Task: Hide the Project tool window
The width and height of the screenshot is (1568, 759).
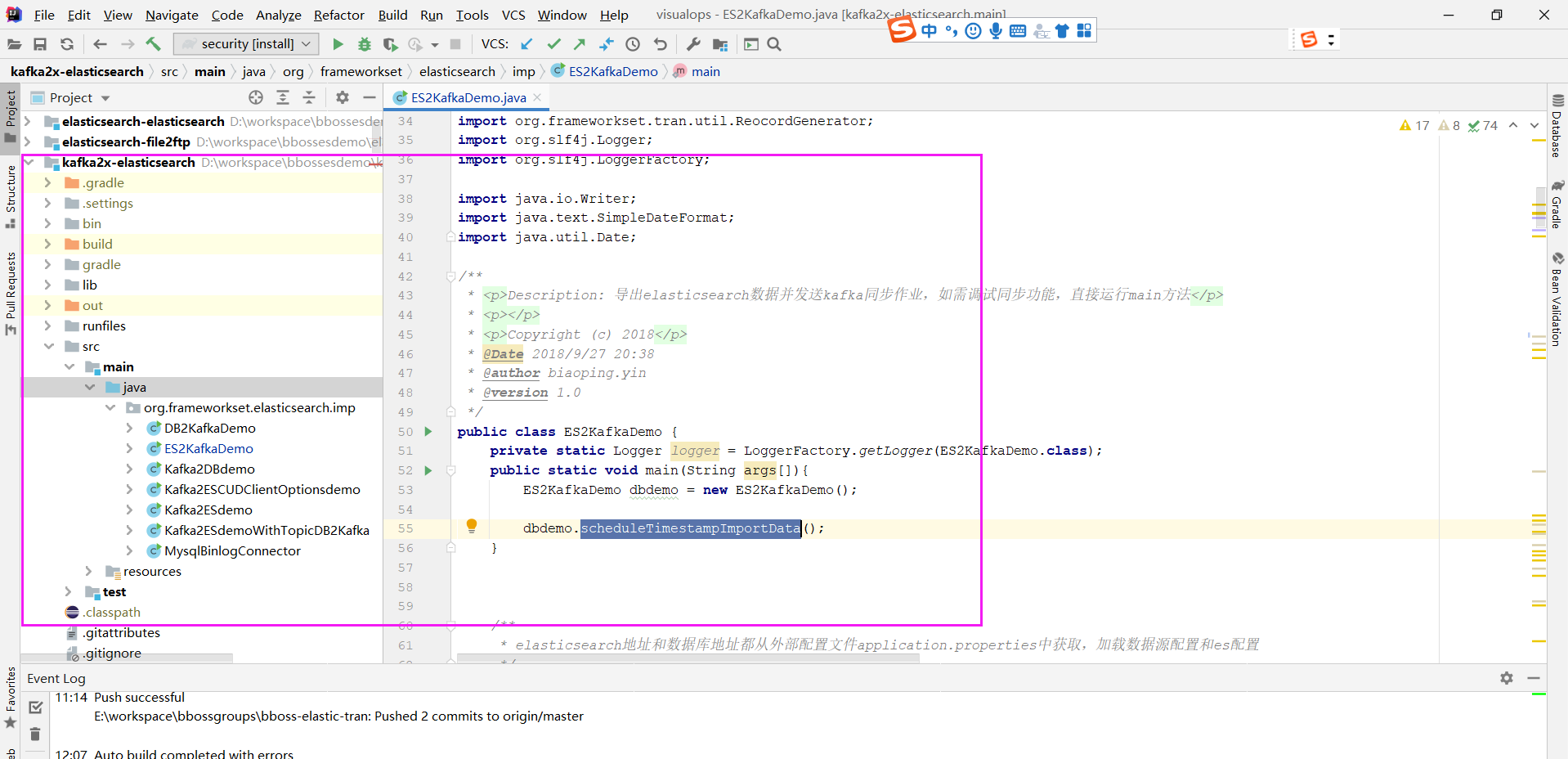Action: pos(370,97)
